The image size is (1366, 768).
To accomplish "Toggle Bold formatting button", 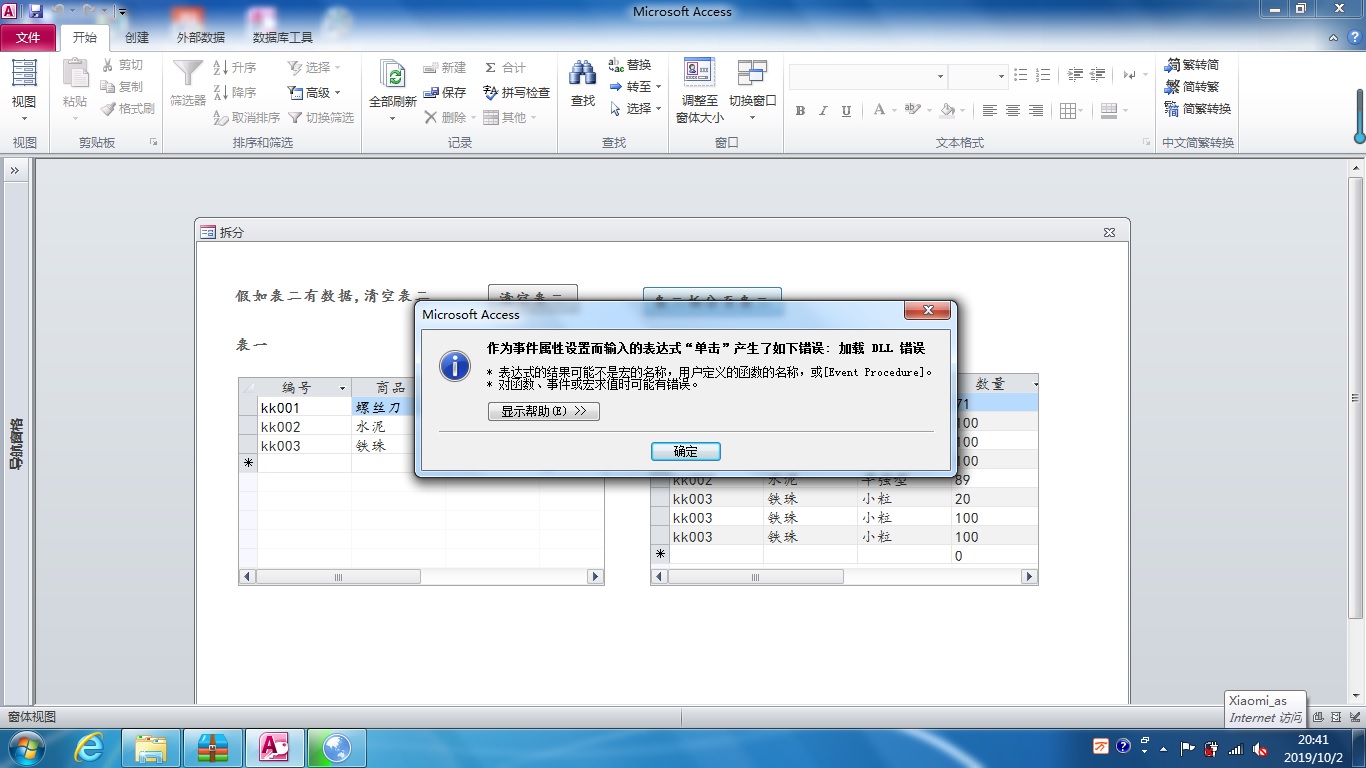I will pos(800,111).
